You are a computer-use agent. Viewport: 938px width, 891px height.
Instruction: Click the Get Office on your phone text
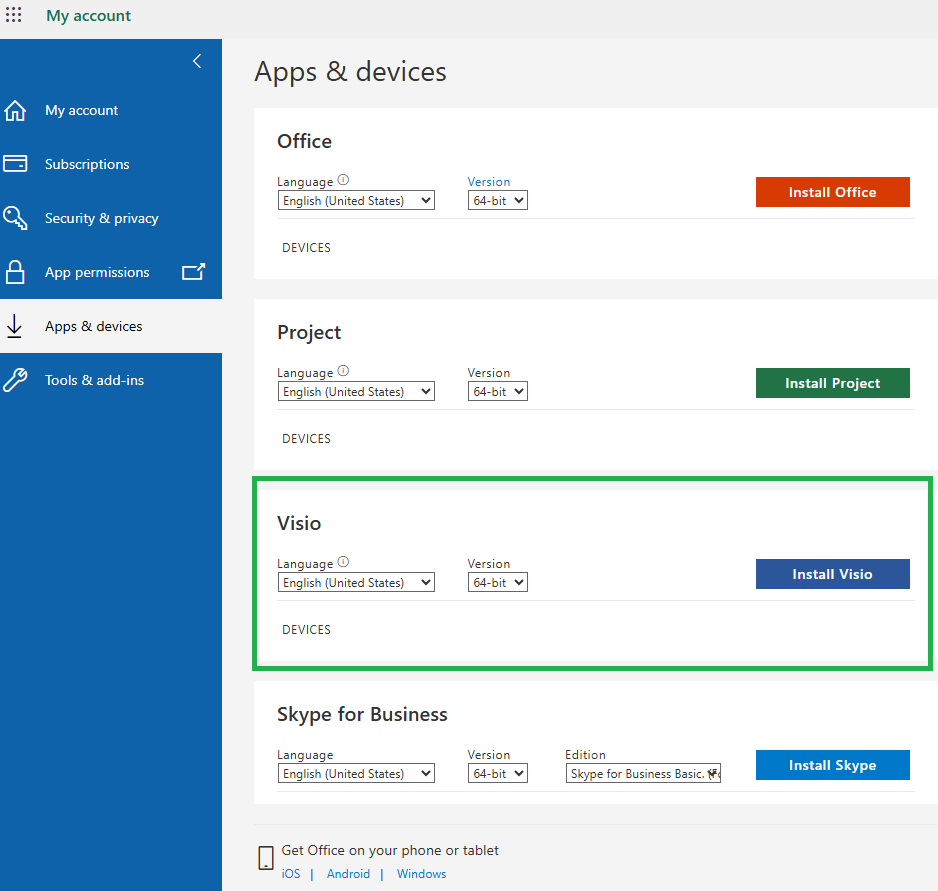coord(390,850)
